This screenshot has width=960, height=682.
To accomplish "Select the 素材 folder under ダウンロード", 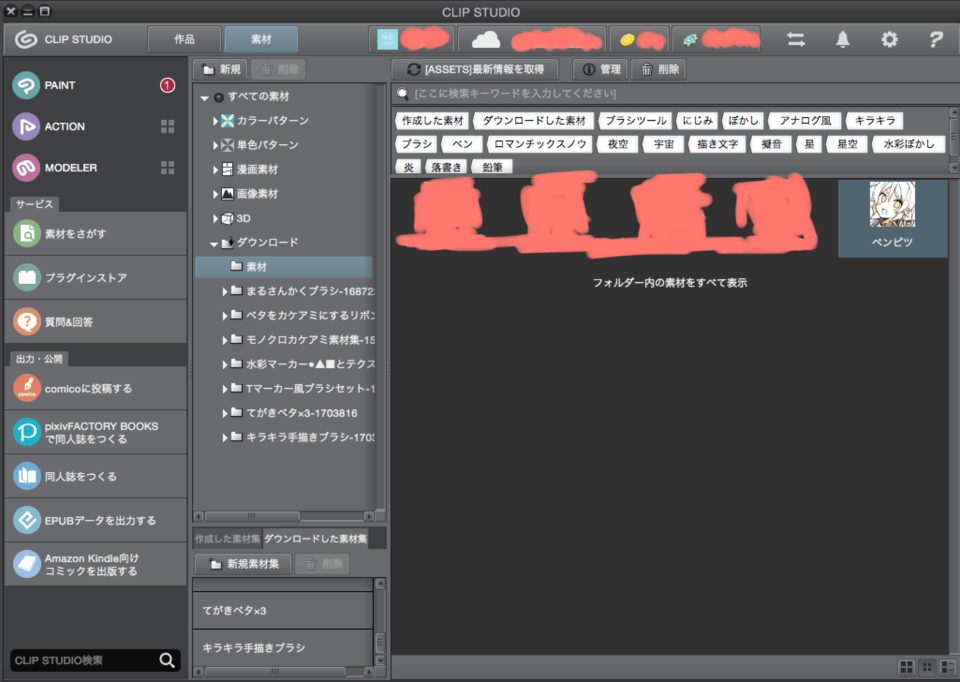I will click(x=283, y=267).
